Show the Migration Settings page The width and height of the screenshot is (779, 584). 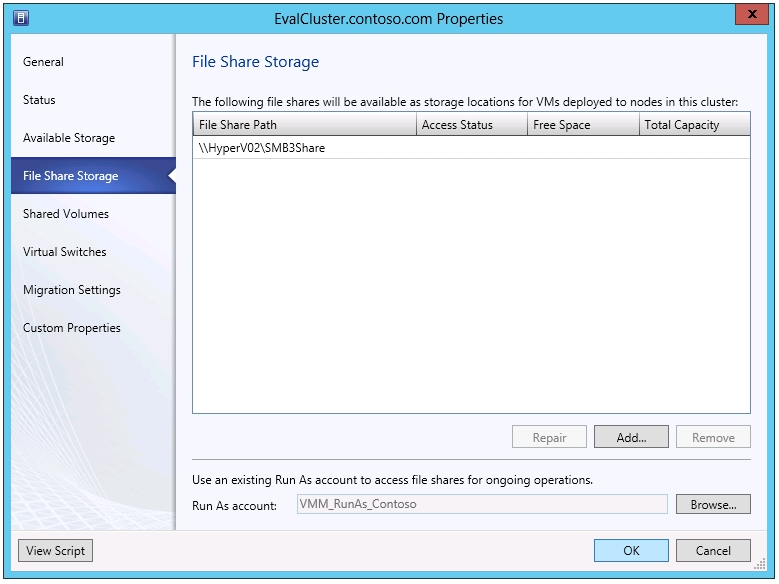(x=72, y=290)
